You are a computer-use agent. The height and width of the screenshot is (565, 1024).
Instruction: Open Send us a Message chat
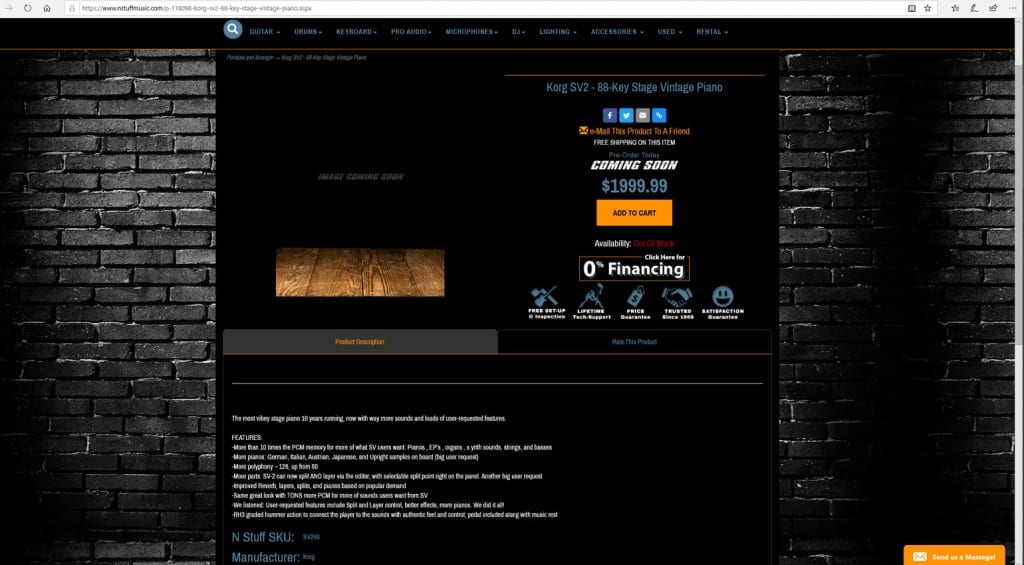tap(954, 556)
